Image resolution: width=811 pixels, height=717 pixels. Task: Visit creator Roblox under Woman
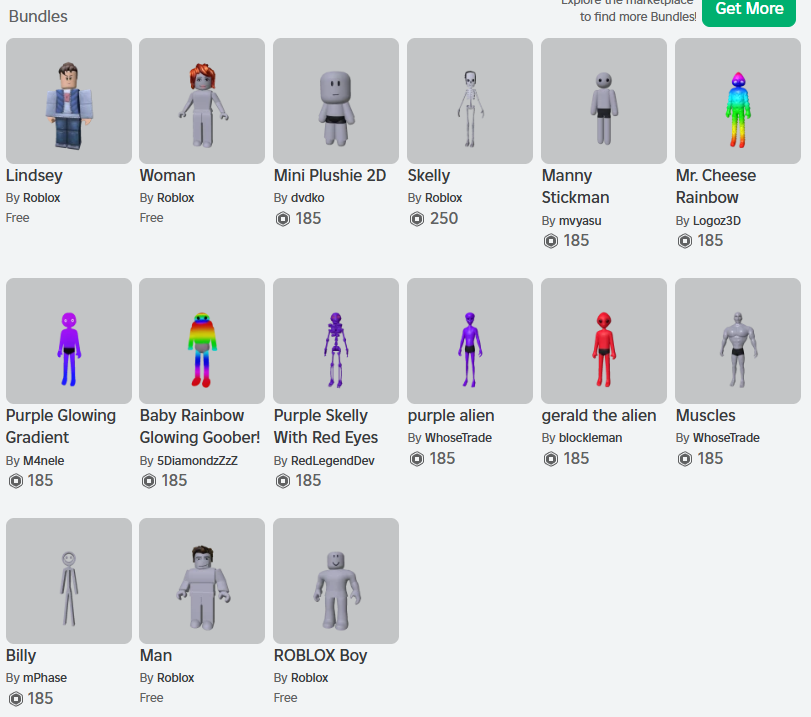tap(176, 198)
